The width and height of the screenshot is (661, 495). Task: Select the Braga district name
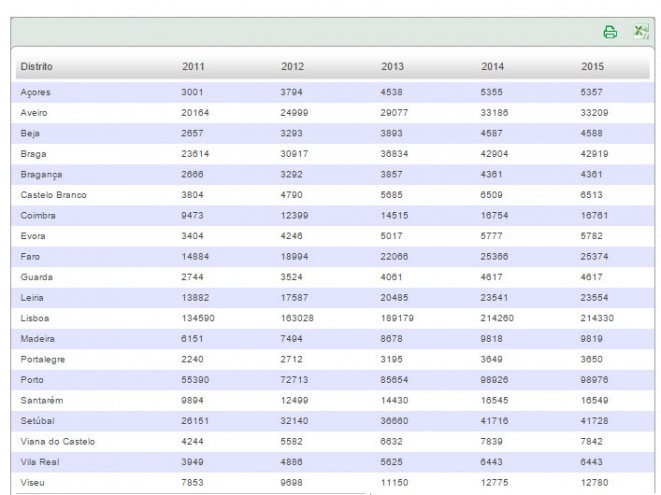tap(33, 154)
